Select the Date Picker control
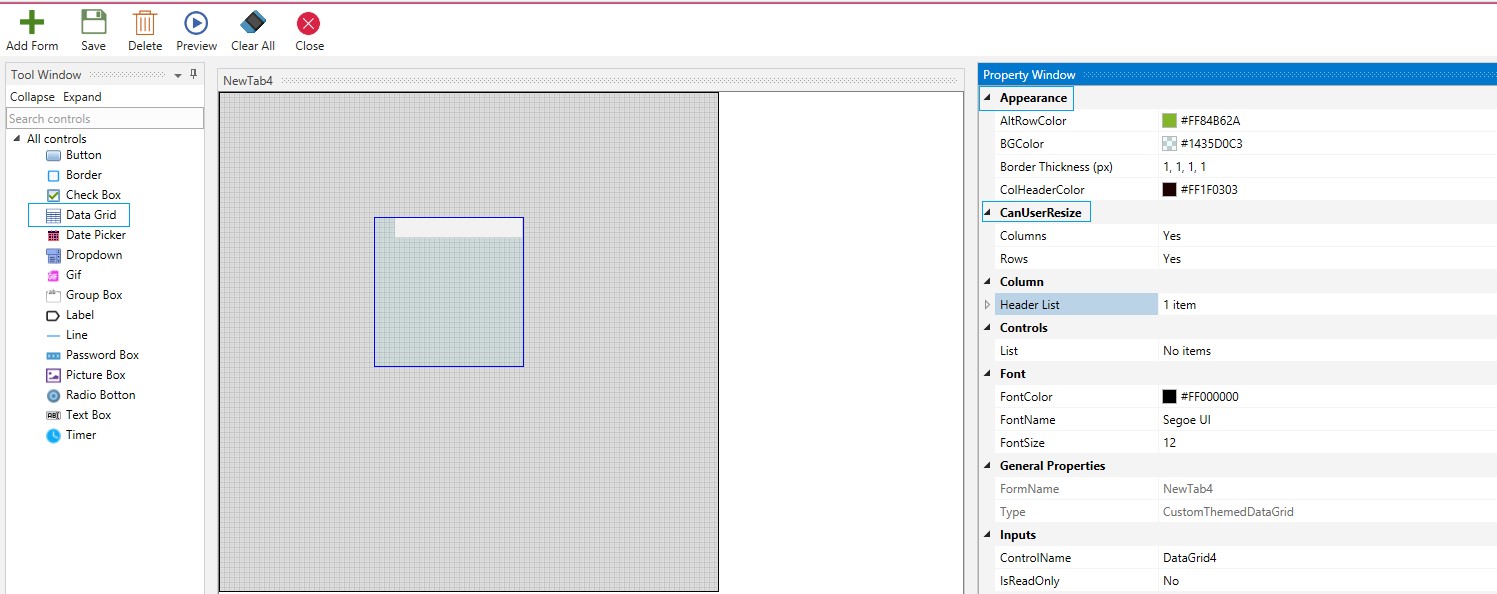Image resolution: width=1497 pixels, height=594 pixels. coord(95,235)
